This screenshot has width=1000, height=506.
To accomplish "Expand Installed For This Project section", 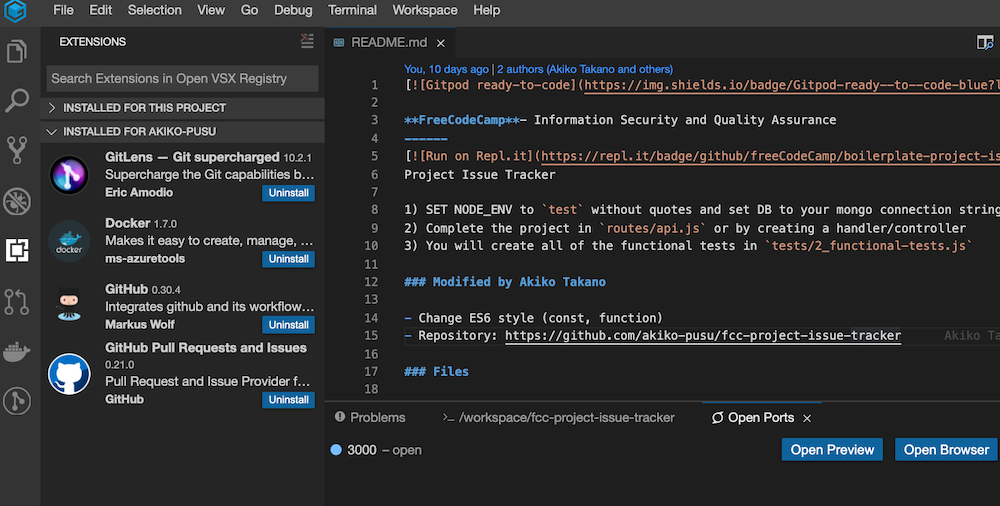I will point(182,108).
